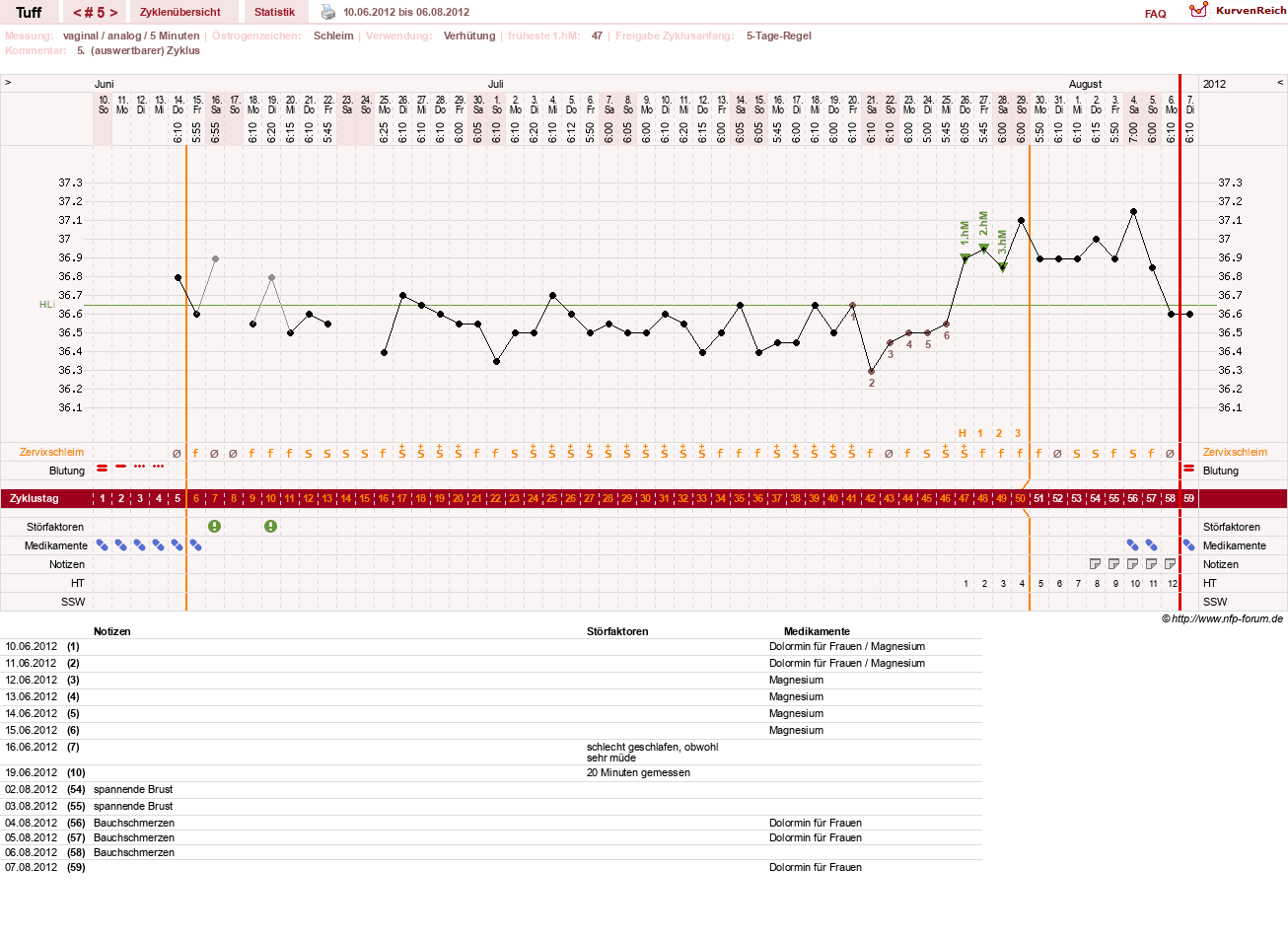Image resolution: width=1288 pixels, height=940 pixels.
Task: Select cycle day 51 in Zyklustag row
Action: pos(1038,498)
